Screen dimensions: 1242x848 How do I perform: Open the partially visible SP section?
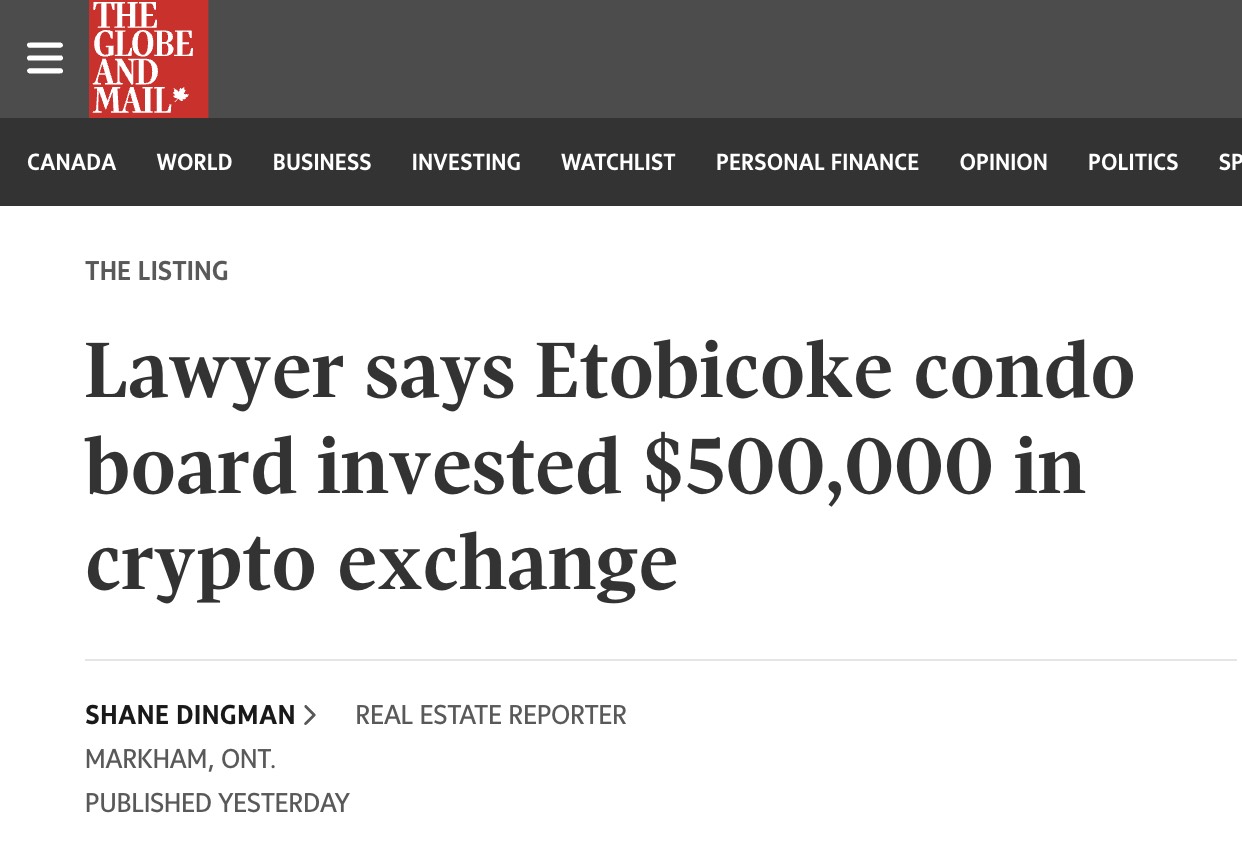pos(1229,162)
